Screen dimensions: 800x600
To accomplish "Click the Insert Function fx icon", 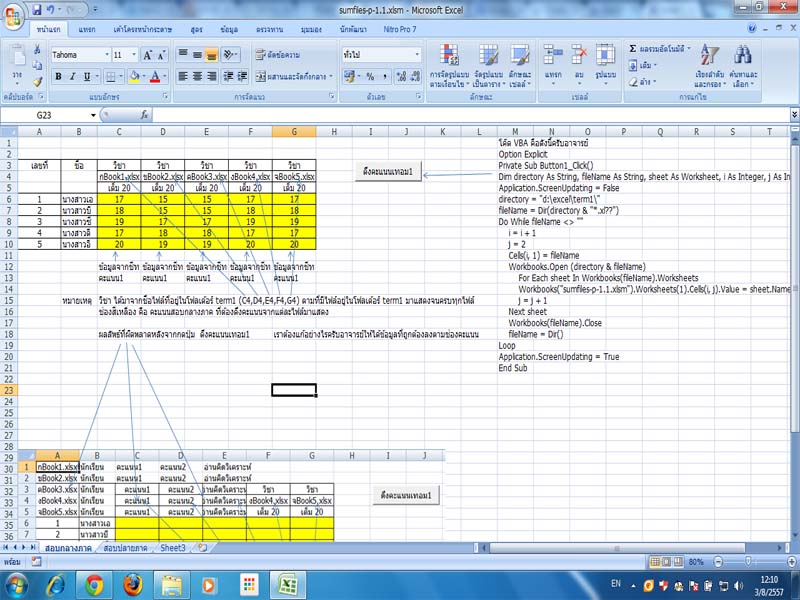I will [x=145, y=115].
